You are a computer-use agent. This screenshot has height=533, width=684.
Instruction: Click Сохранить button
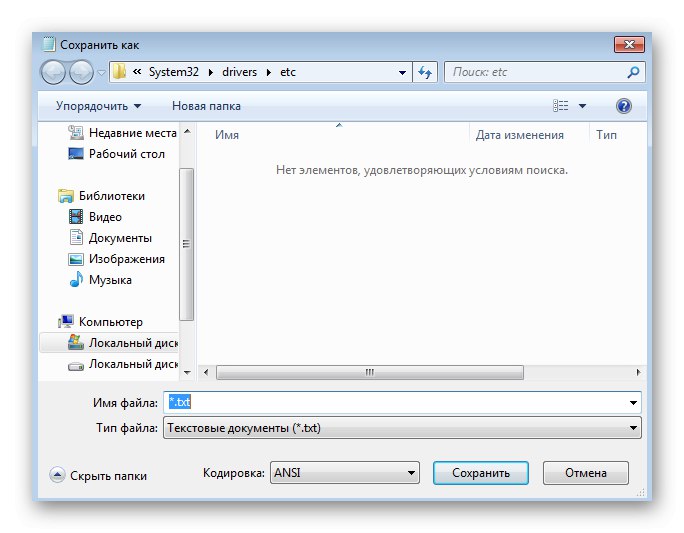(x=481, y=473)
